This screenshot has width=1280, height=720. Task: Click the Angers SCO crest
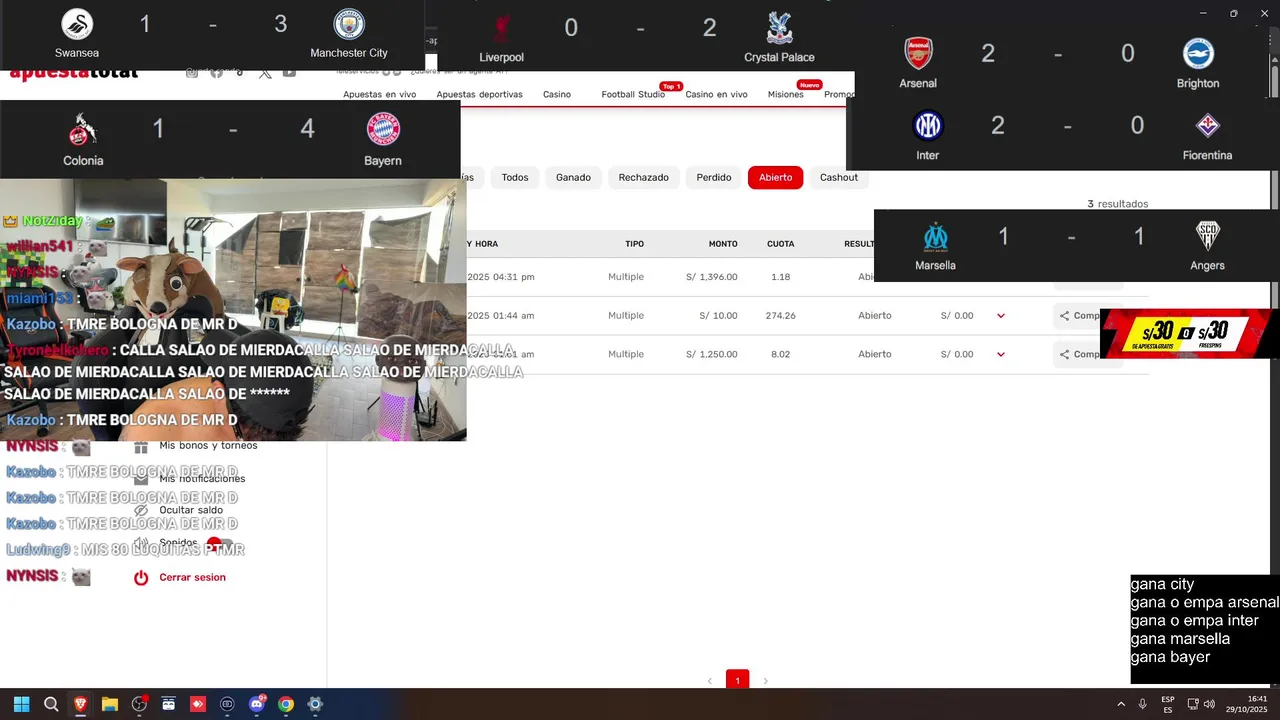[x=1207, y=236]
